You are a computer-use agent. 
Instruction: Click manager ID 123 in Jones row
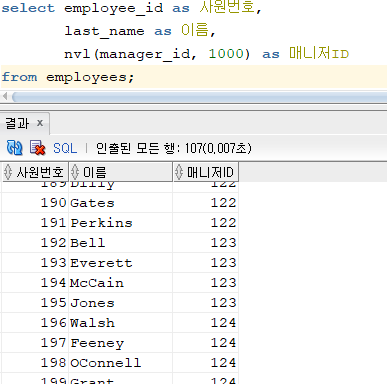click(x=206, y=303)
